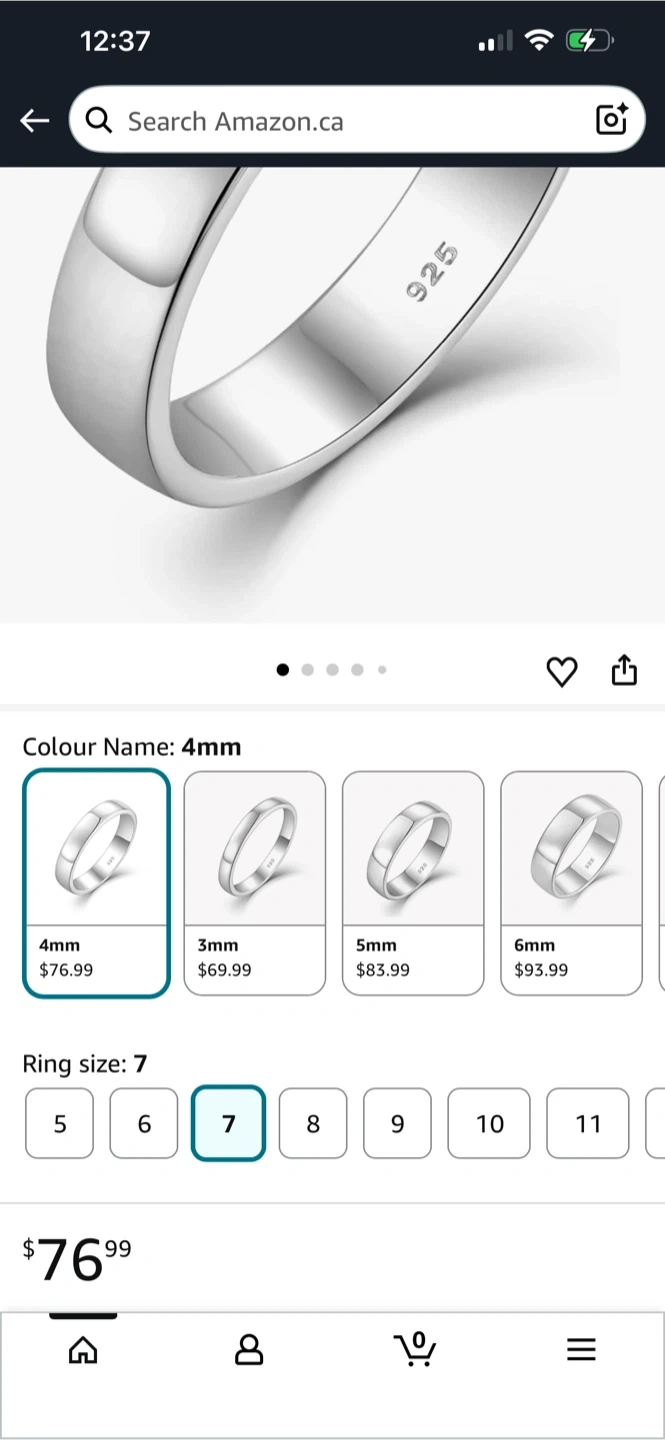The image size is (665, 1440).
Task: Tap the share icon
Action: click(624, 670)
